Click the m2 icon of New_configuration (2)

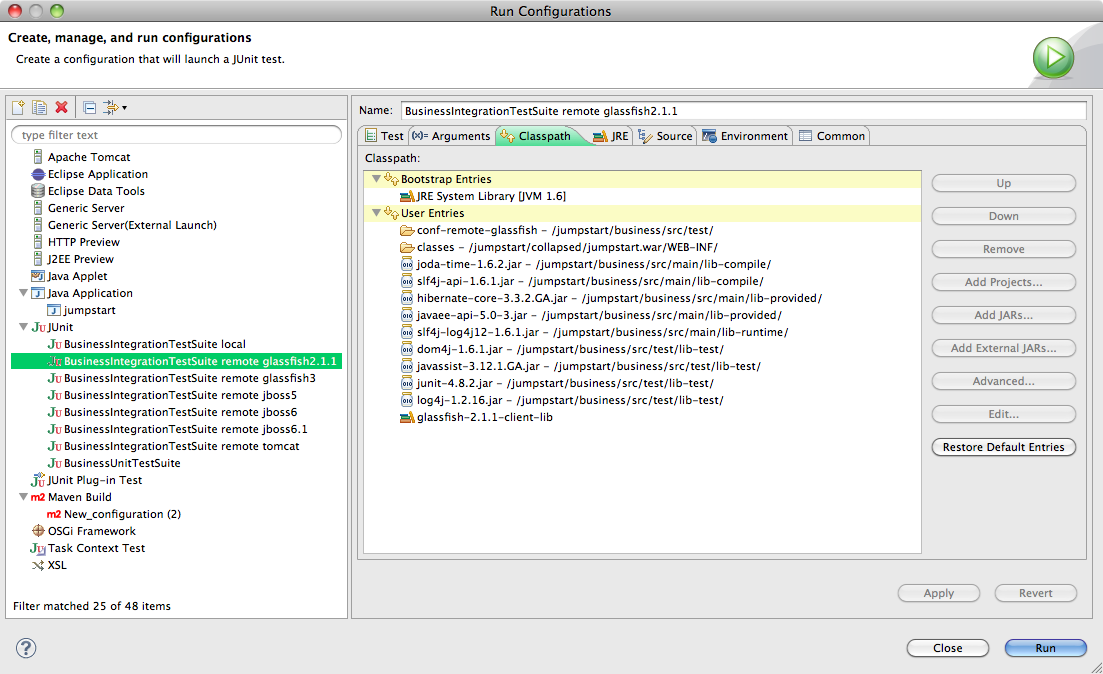click(x=54, y=514)
